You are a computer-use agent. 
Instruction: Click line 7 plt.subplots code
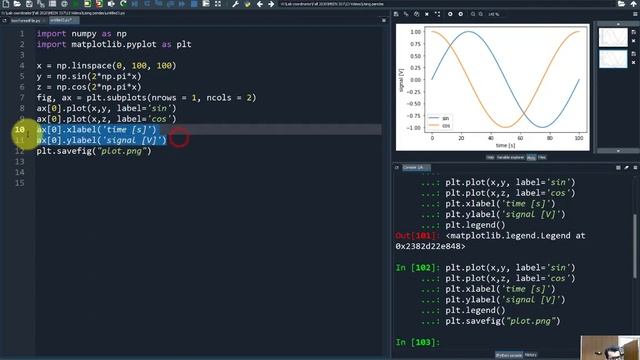[146, 98]
